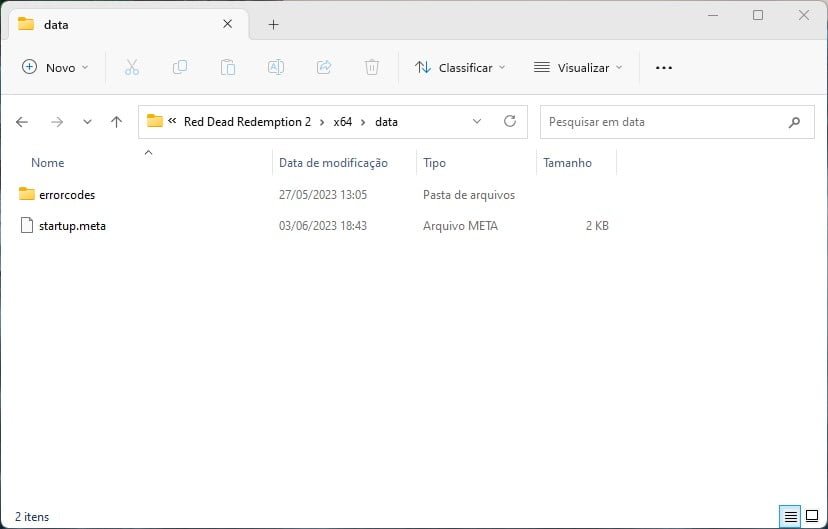Click the search magnifier icon
This screenshot has width=828, height=529.
(794, 122)
